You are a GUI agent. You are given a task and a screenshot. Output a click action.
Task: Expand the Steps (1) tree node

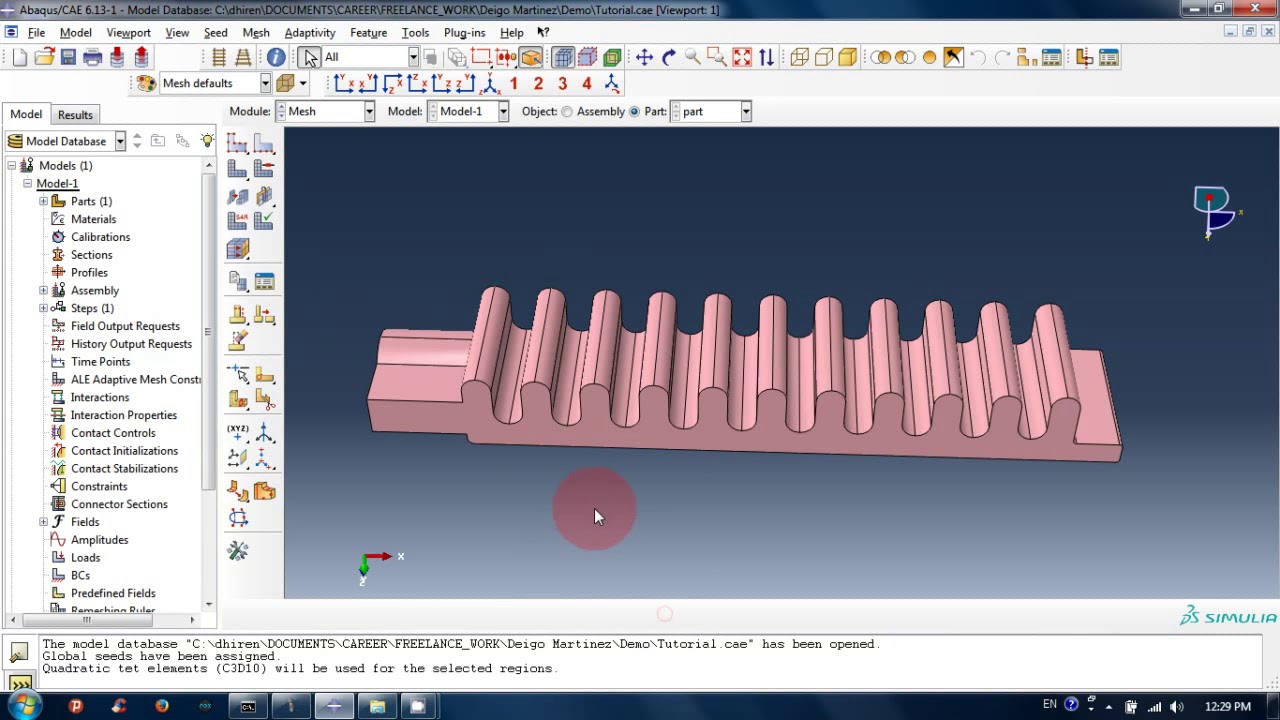coord(44,309)
